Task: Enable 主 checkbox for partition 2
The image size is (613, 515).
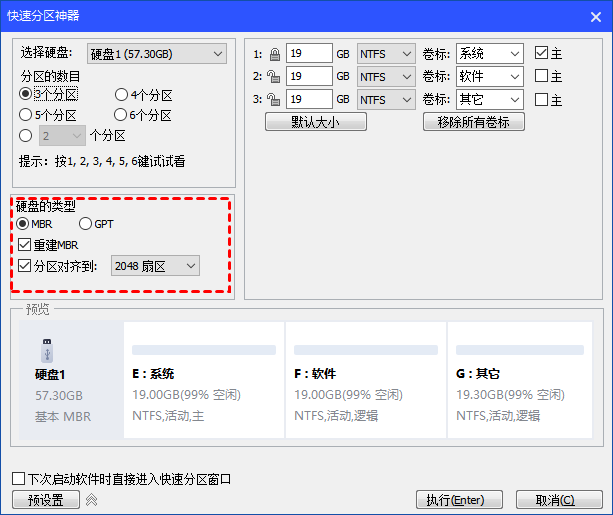Action: click(x=541, y=76)
